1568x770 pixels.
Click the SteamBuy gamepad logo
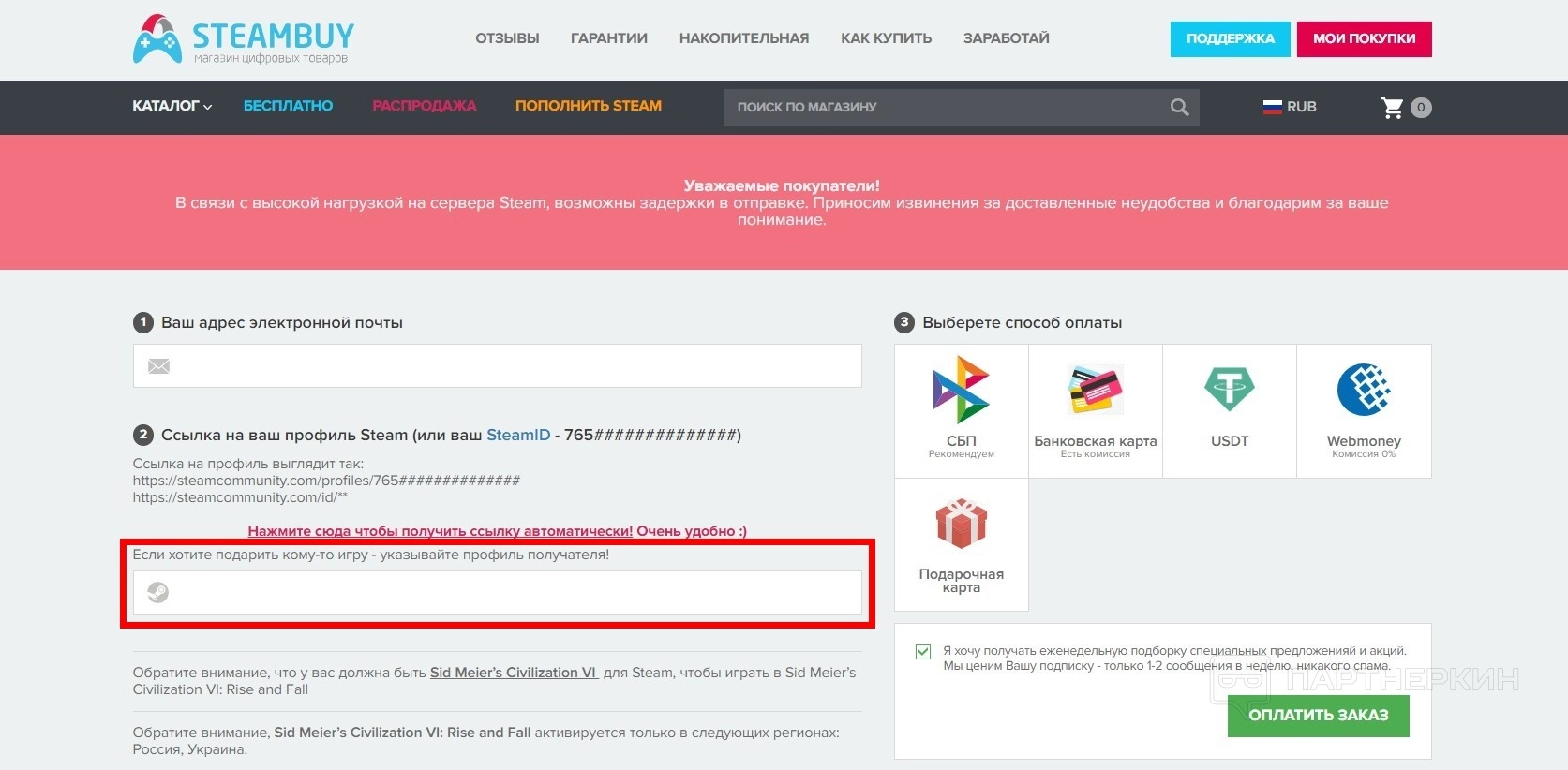pyautogui.click(x=157, y=39)
